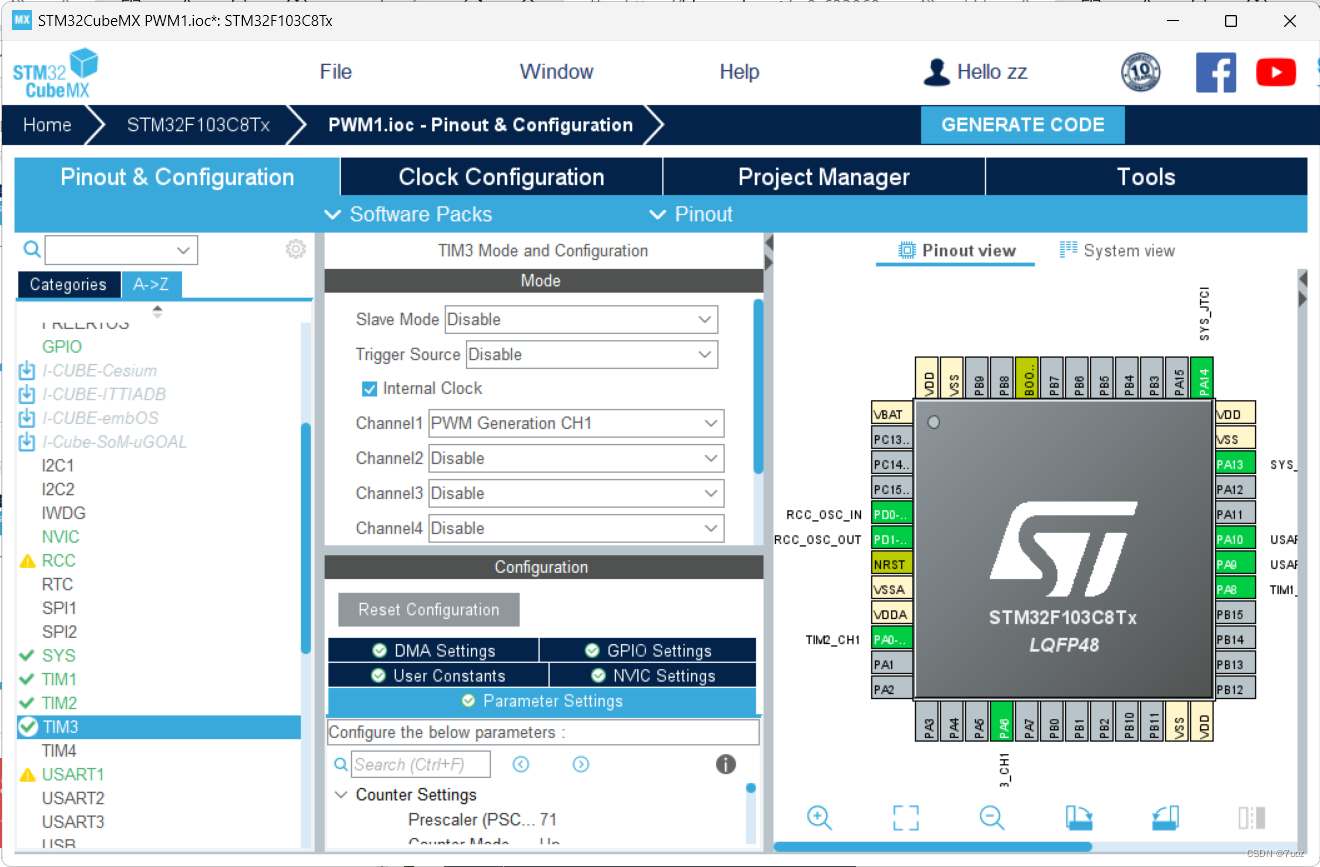The width and height of the screenshot is (1320, 867).
Task: Zoom in on the chip pinout
Action: [819, 817]
